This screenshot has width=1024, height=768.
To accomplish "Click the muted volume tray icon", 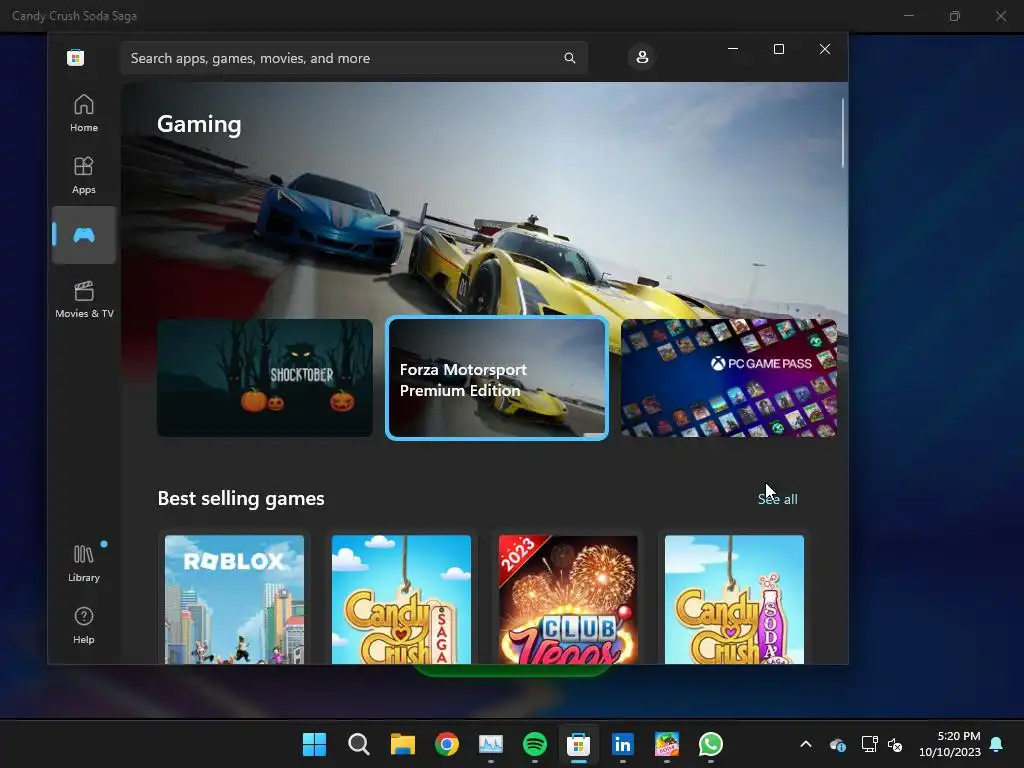I will (x=895, y=744).
